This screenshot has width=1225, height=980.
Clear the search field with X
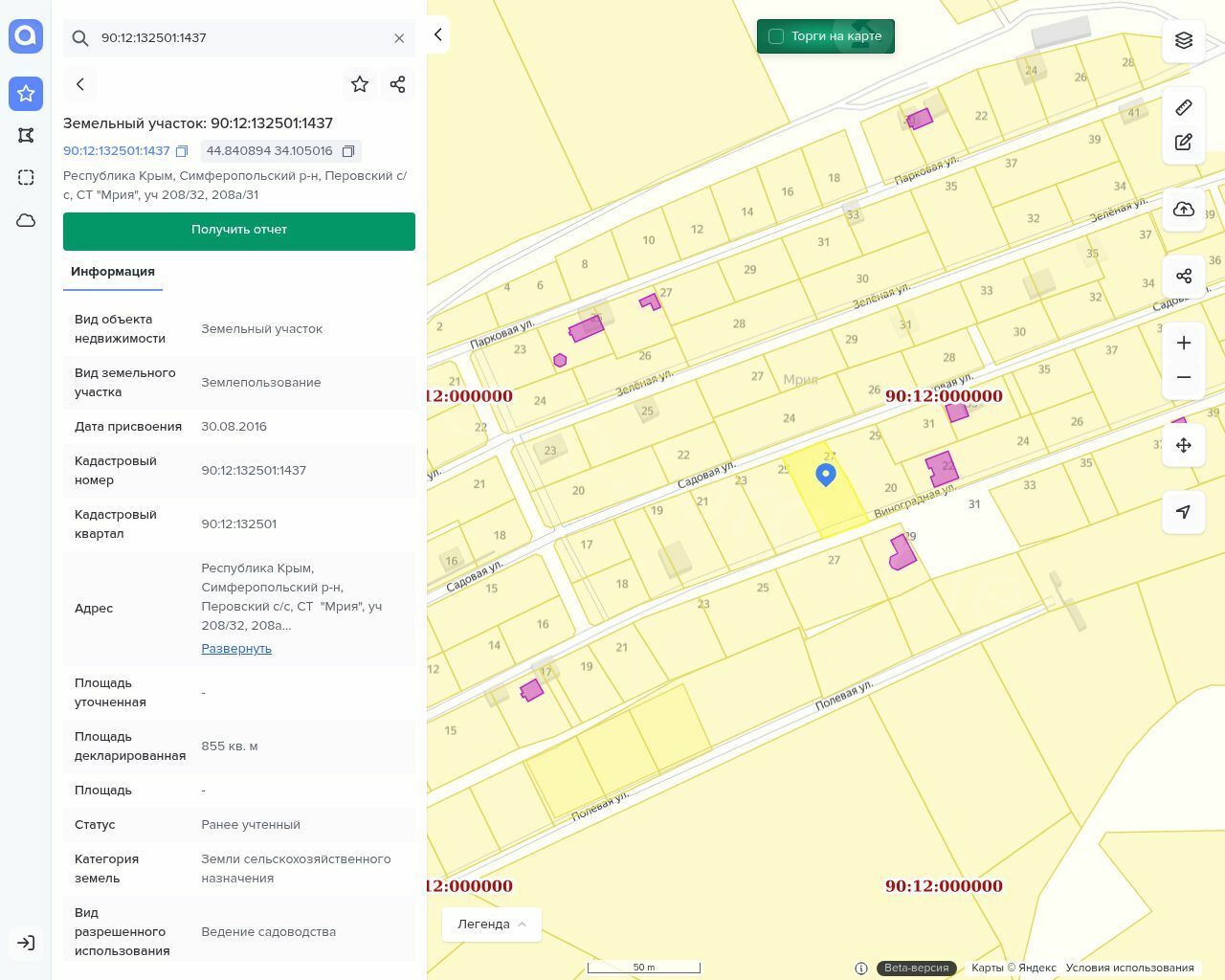coord(399,38)
